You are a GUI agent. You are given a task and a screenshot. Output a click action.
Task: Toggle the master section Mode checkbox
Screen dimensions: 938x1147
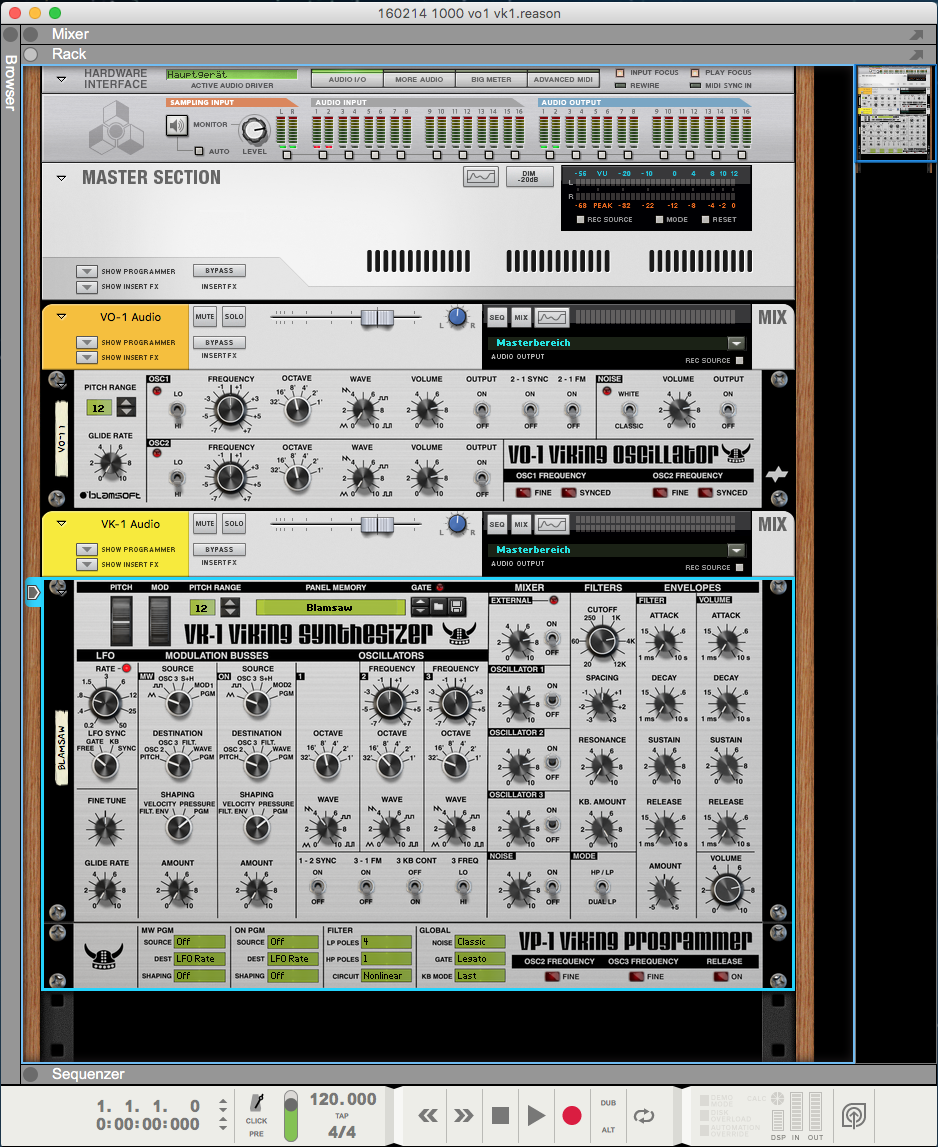(x=659, y=219)
